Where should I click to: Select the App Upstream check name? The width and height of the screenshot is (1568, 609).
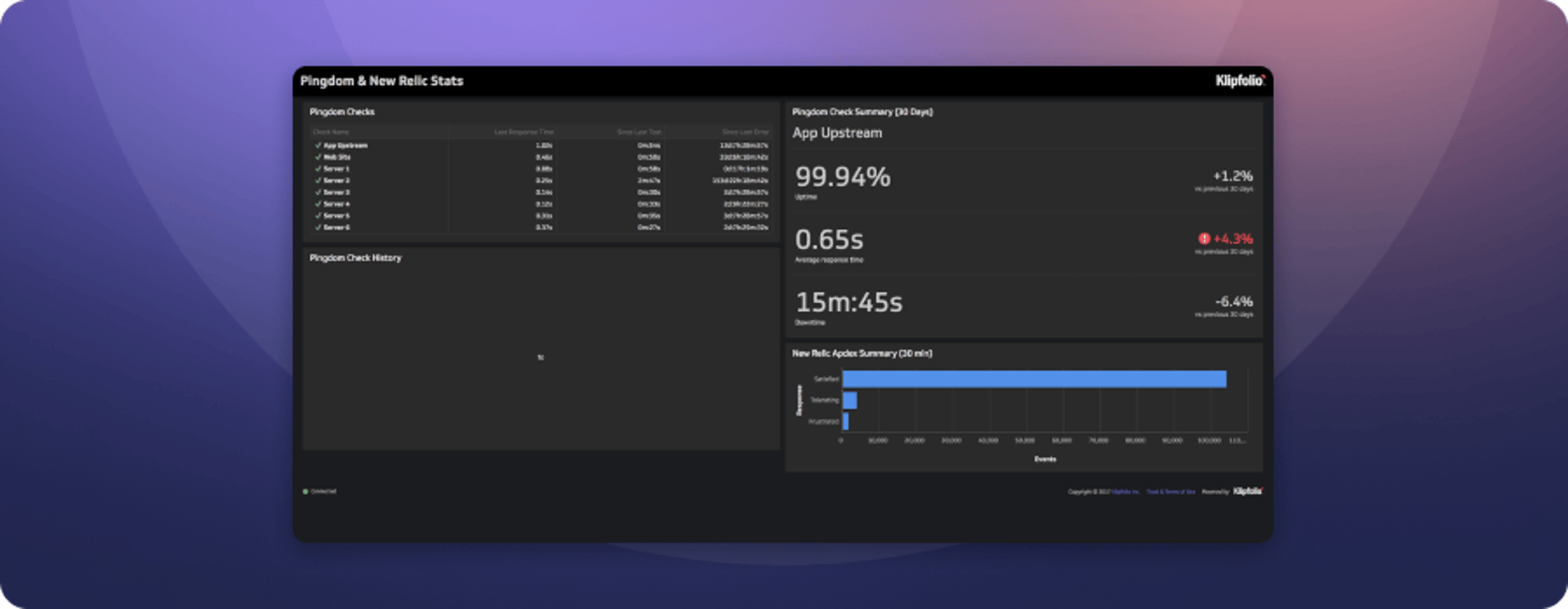tap(345, 145)
